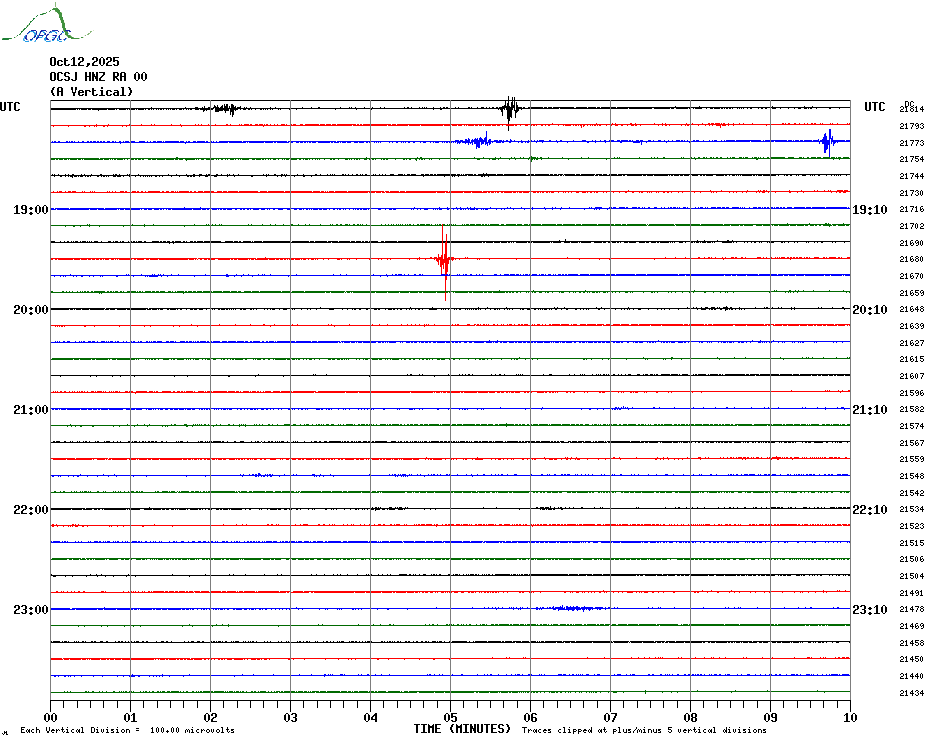Select the DC value 21582

912,409
